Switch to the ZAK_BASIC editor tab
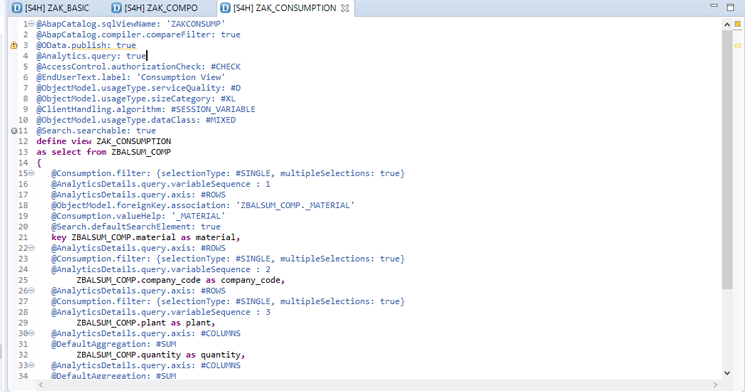This screenshot has width=745, height=392. click(51, 8)
